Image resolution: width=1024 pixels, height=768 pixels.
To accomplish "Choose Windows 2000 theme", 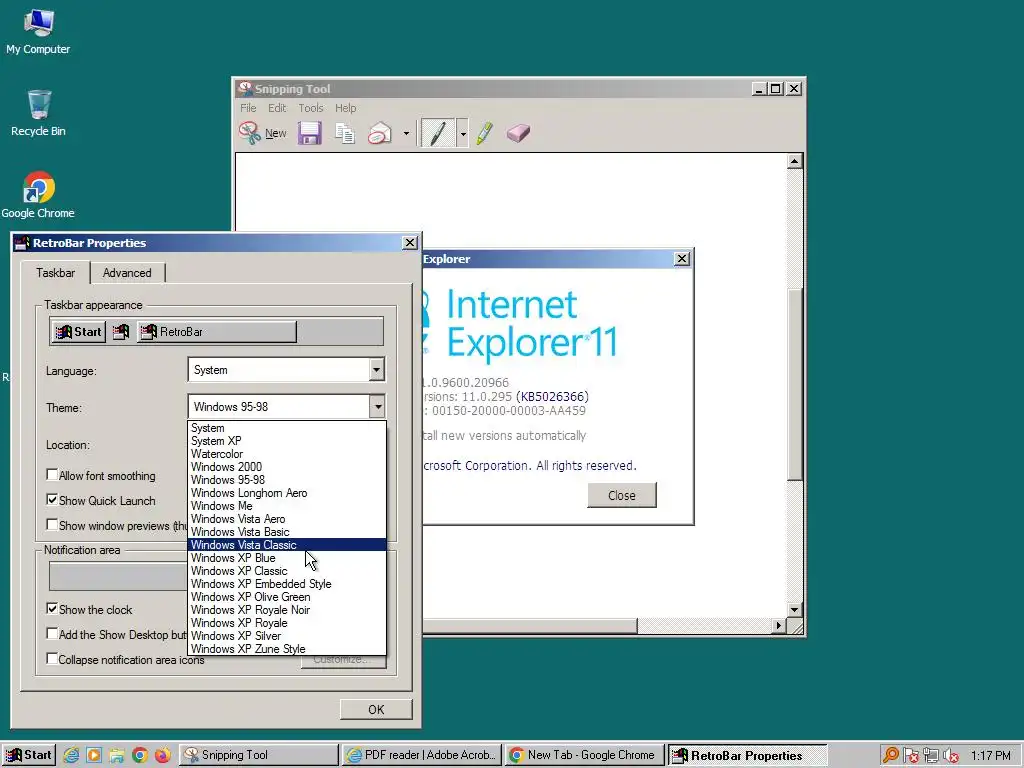I will (287, 467).
